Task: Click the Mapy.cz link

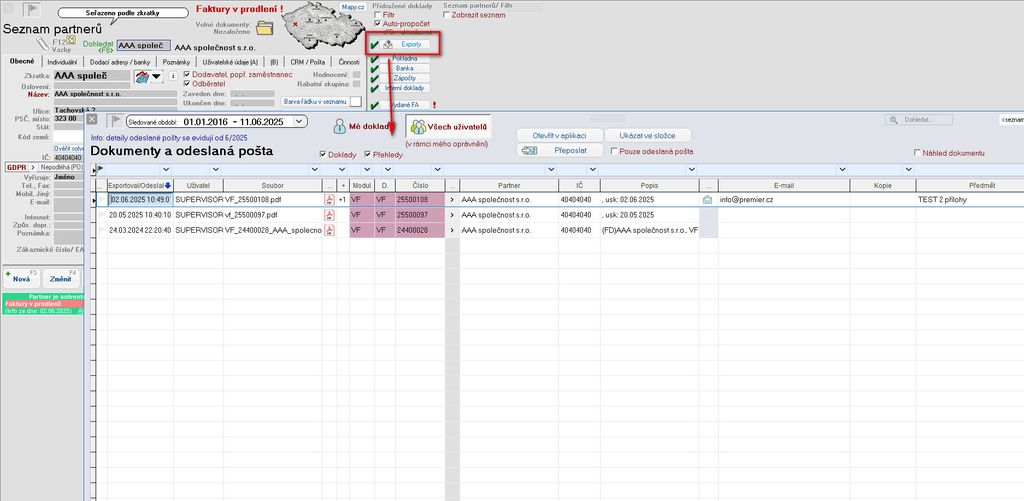Action: [x=353, y=7]
